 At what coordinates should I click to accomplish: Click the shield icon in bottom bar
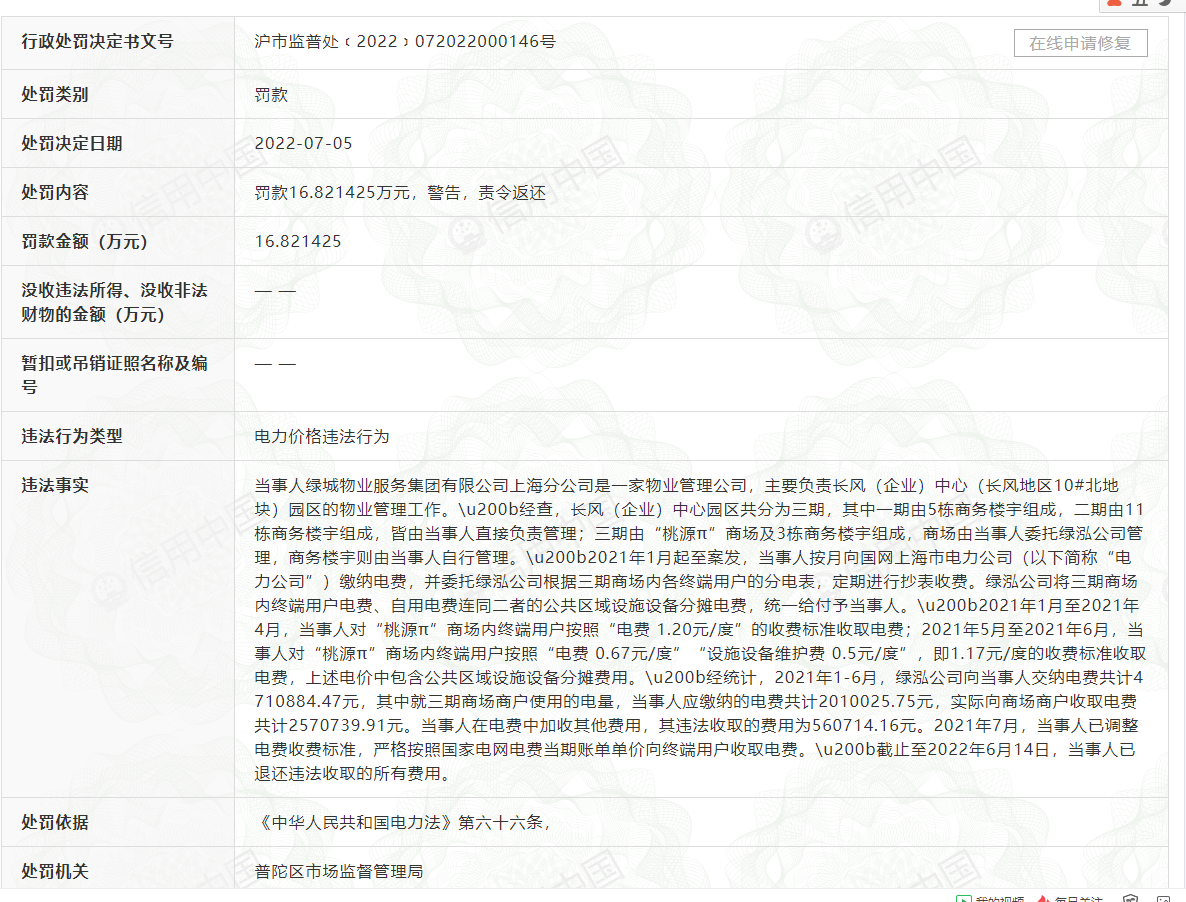click(1130, 898)
